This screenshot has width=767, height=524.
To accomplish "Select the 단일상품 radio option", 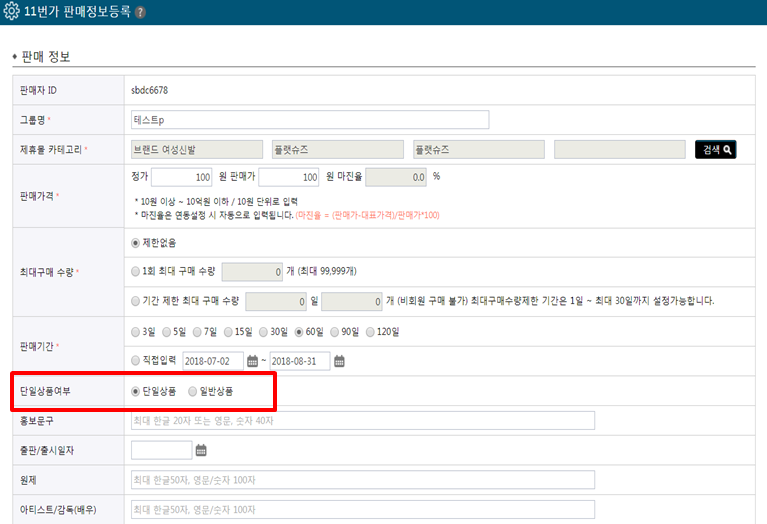I will pyautogui.click(x=136, y=391).
